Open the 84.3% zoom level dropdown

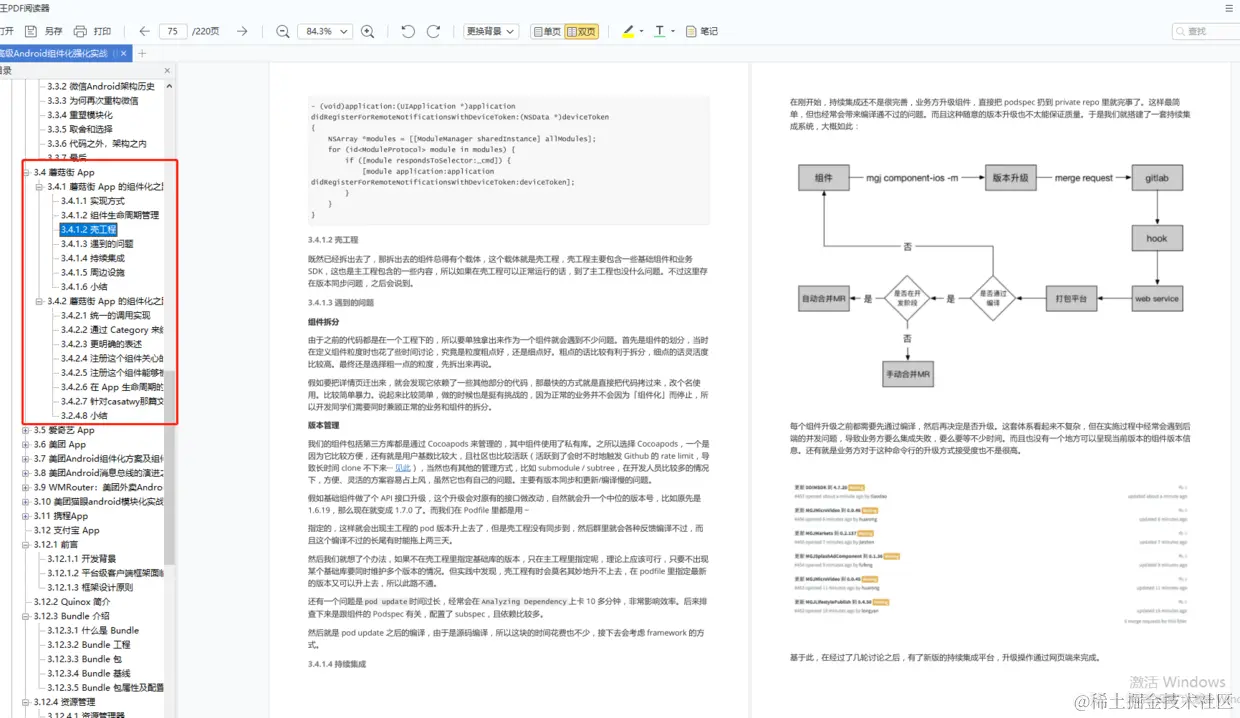tap(325, 31)
